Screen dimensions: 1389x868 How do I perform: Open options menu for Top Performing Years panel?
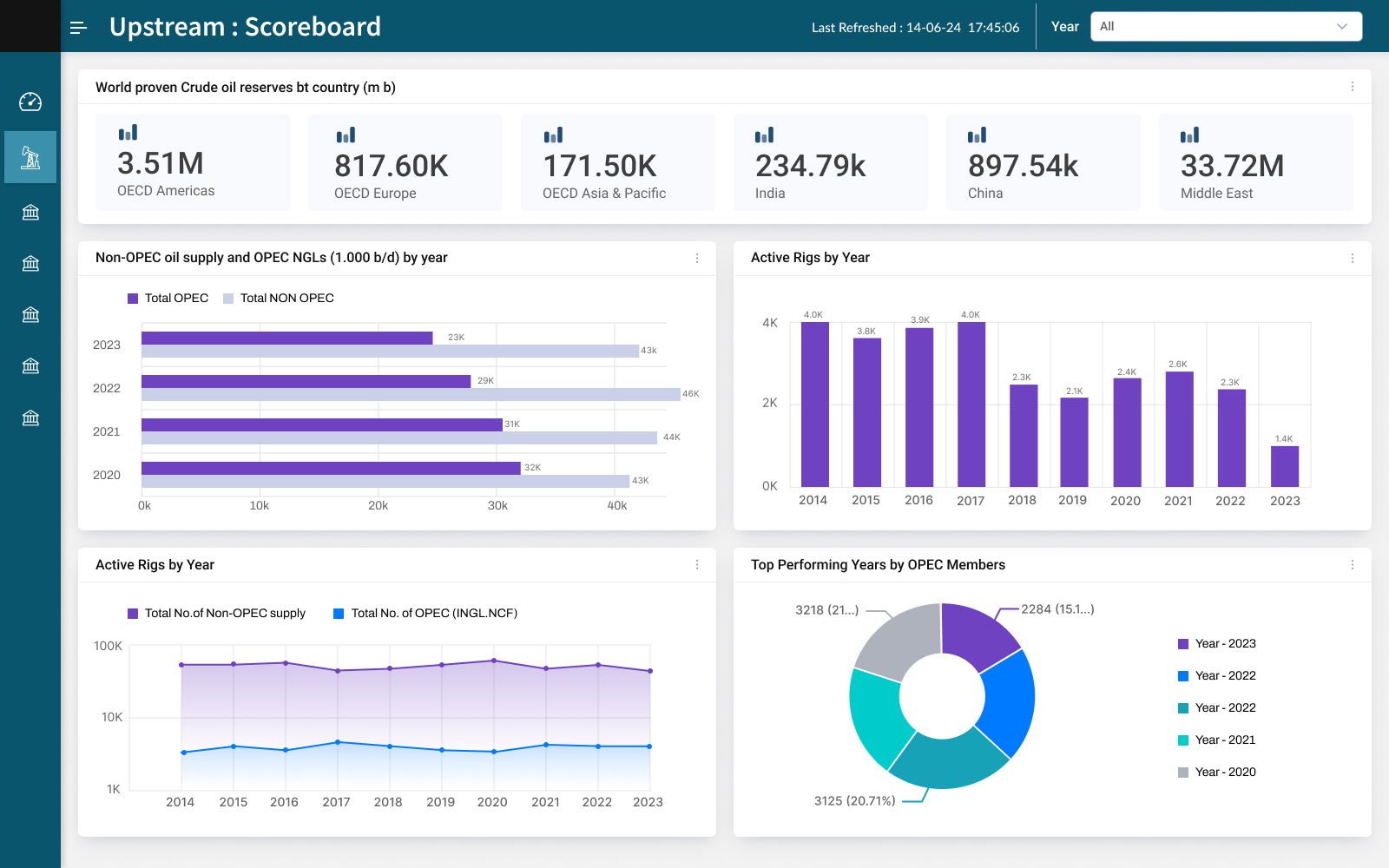pos(1352,565)
